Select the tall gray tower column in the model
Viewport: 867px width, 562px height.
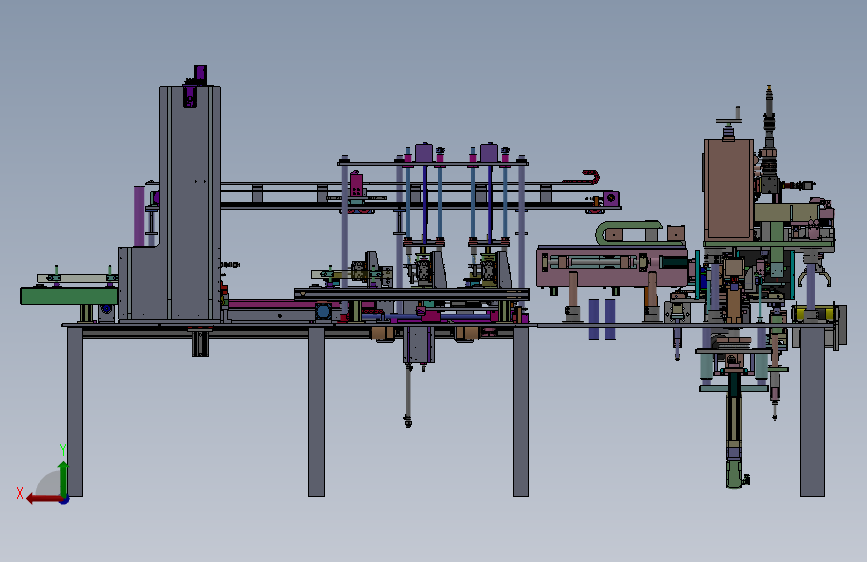[190, 202]
